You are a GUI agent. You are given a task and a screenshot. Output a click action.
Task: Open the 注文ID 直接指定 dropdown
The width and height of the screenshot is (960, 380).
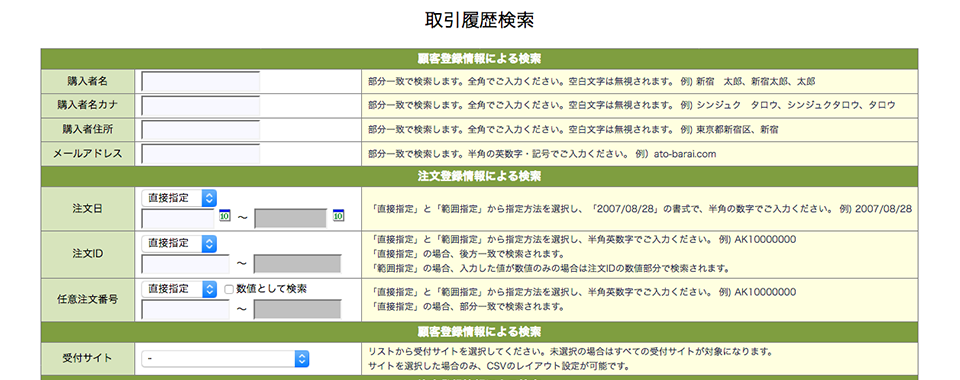(x=179, y=244)
